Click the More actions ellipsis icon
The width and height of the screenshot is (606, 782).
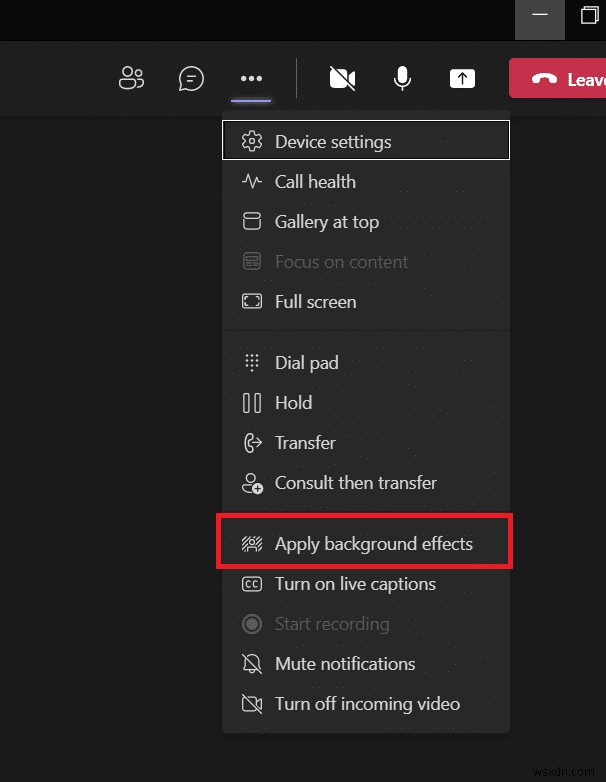point(251,78)
